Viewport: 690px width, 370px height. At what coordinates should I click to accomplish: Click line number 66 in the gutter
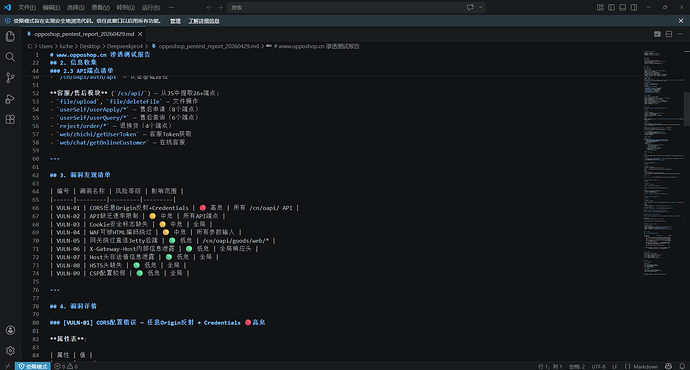pos(35,208)
